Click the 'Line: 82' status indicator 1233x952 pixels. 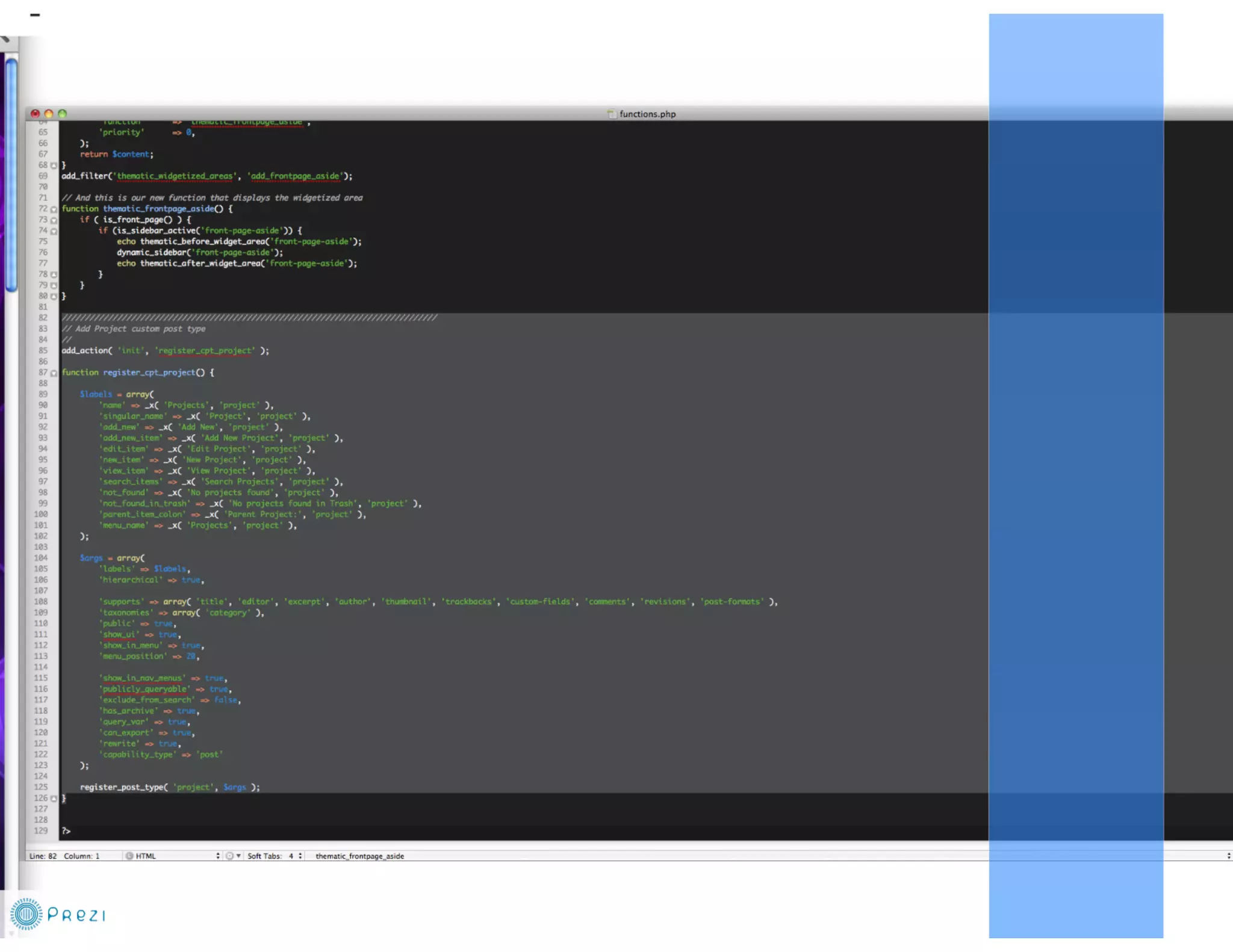(x=43, y=856)
